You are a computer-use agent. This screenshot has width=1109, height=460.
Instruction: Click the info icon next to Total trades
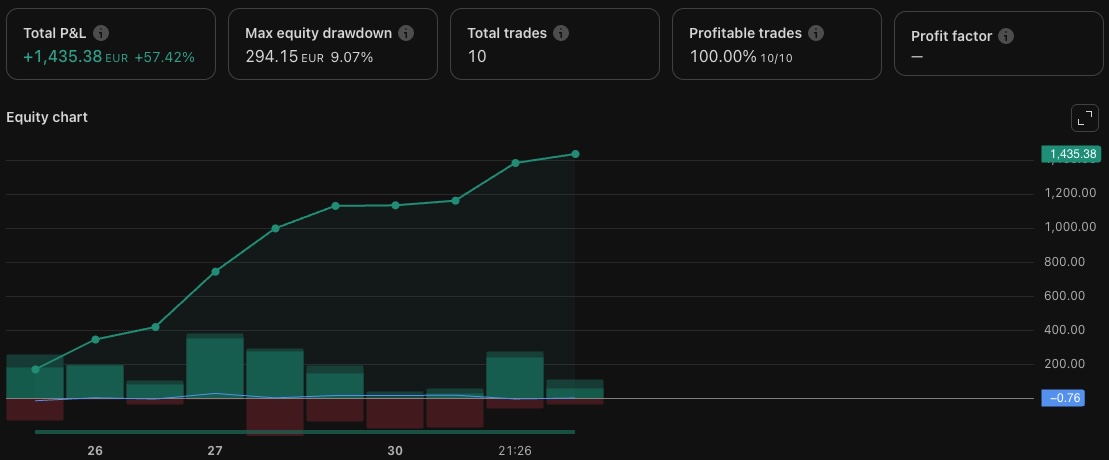tap(561, 33)
